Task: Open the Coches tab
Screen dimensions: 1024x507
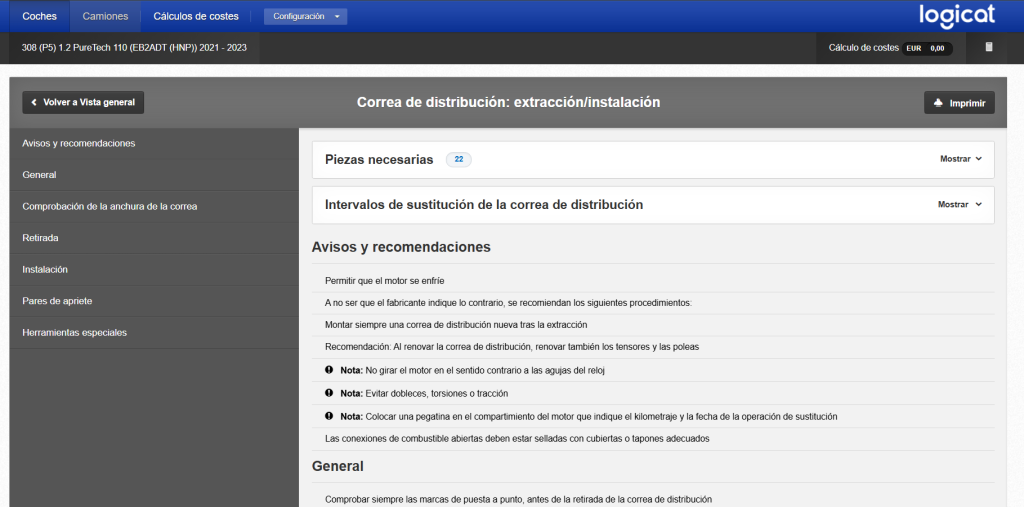Action: (39, 16)
